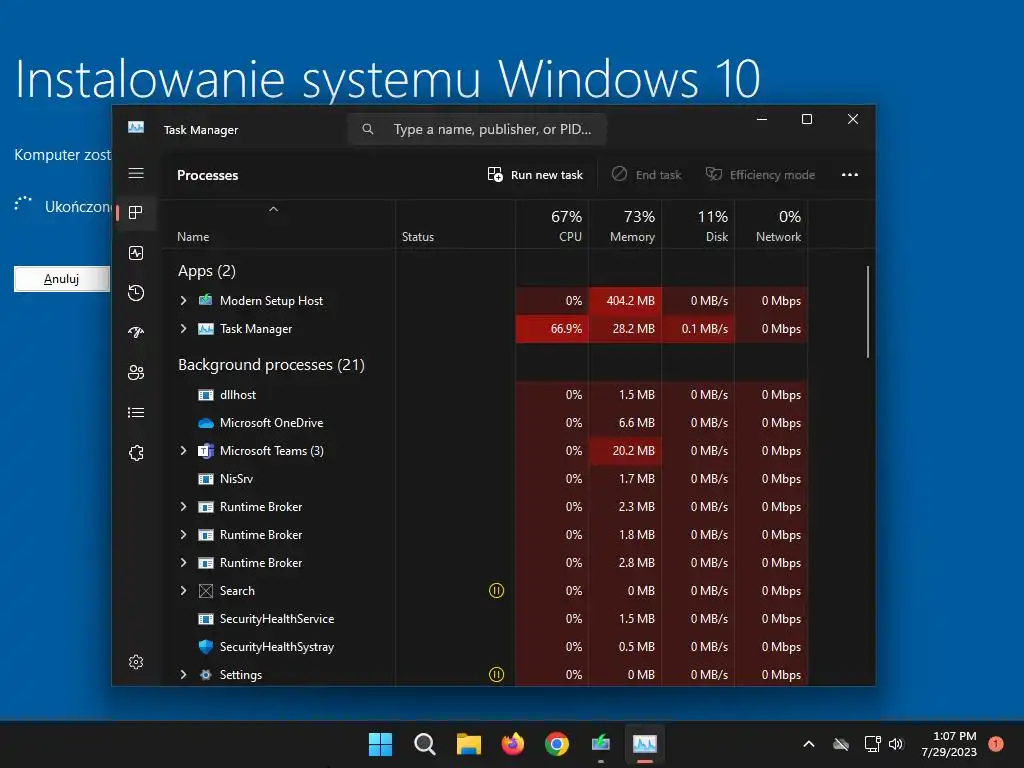
Task: Click the Modern Setup Host process icon
Action: pyautogui.click(x=206, y=300)
